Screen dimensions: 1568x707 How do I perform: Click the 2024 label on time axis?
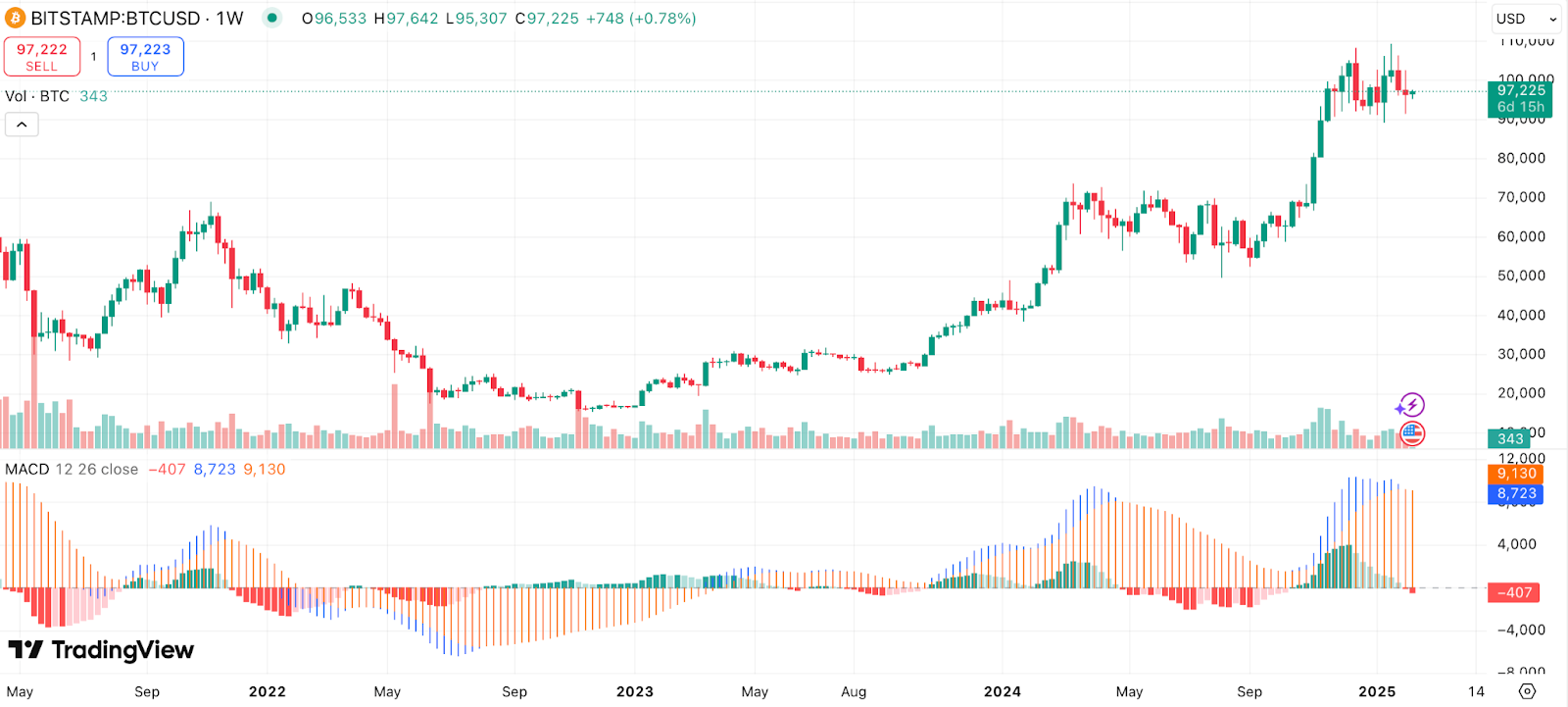point(1003,691)
